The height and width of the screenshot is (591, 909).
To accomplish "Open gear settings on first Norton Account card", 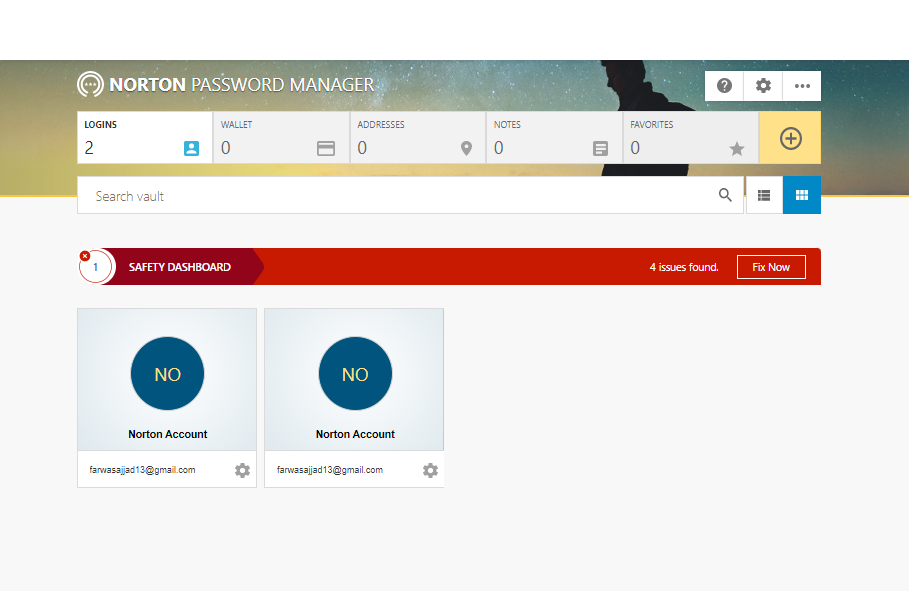I will click(x=242, y=470).
